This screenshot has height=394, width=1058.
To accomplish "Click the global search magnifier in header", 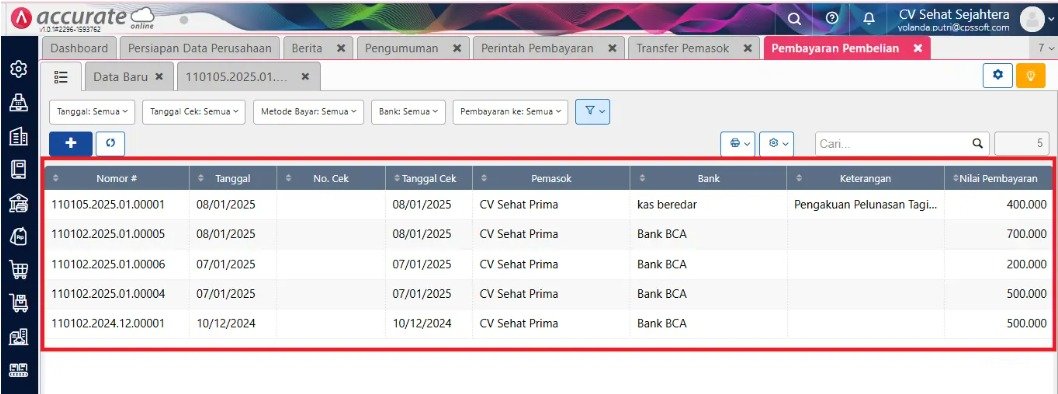I will [794, 19].
